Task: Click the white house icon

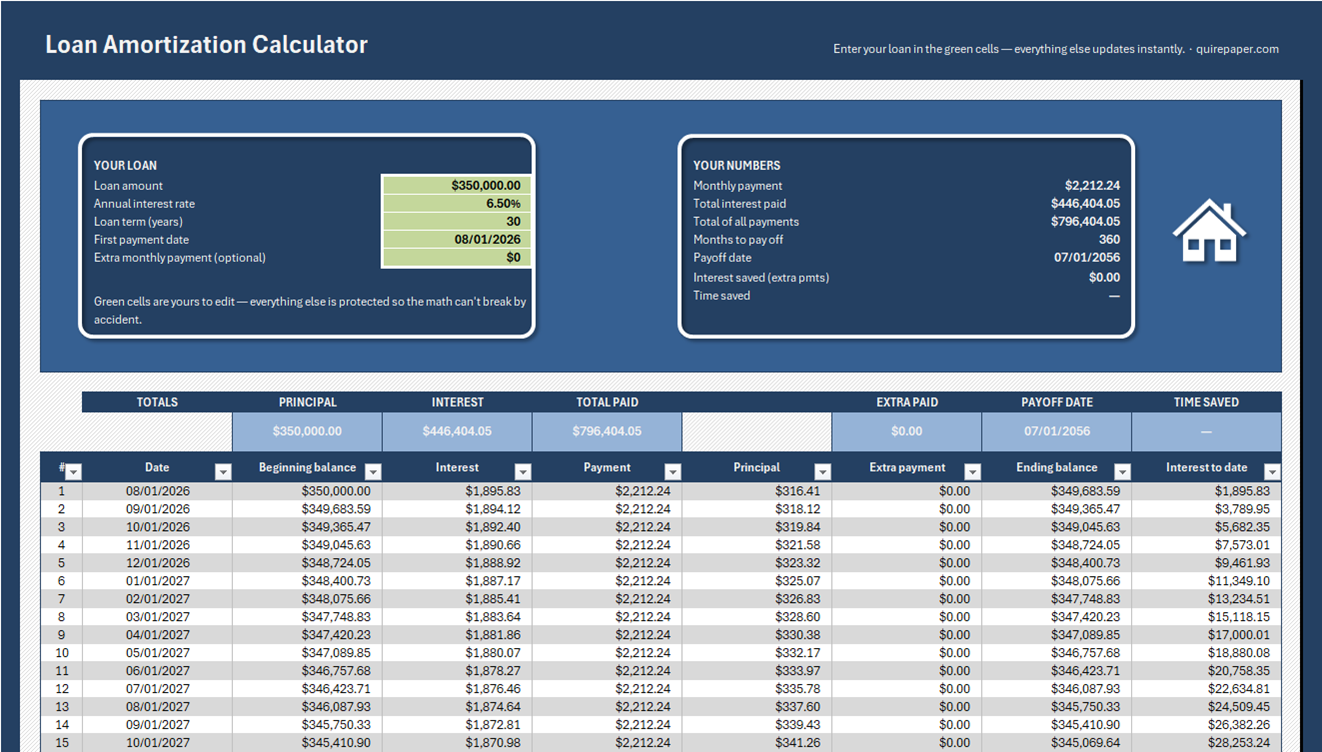Action: (x=1209, y=231)
